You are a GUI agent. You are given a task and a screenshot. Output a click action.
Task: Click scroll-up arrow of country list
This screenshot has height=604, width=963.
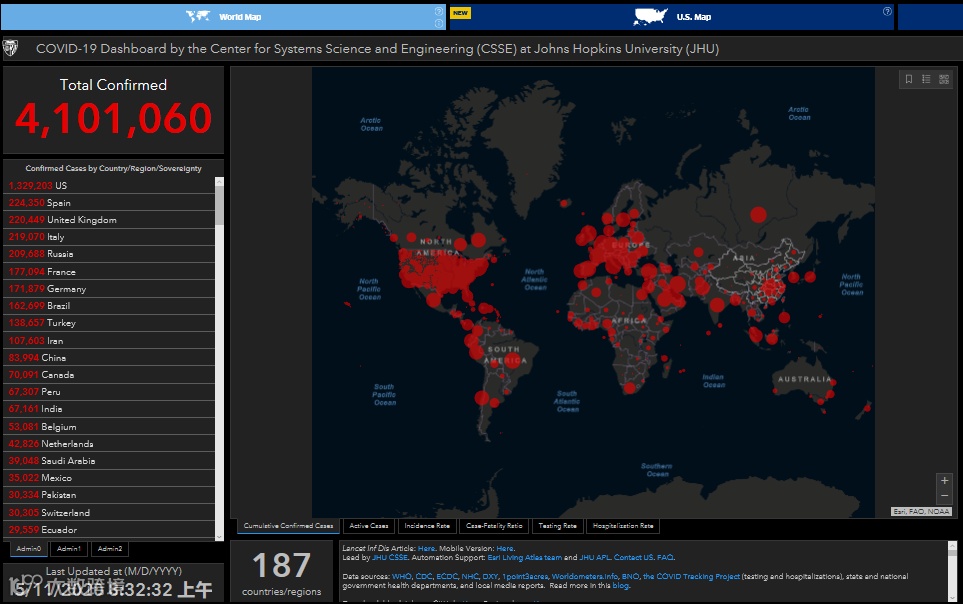click(219, 182)
